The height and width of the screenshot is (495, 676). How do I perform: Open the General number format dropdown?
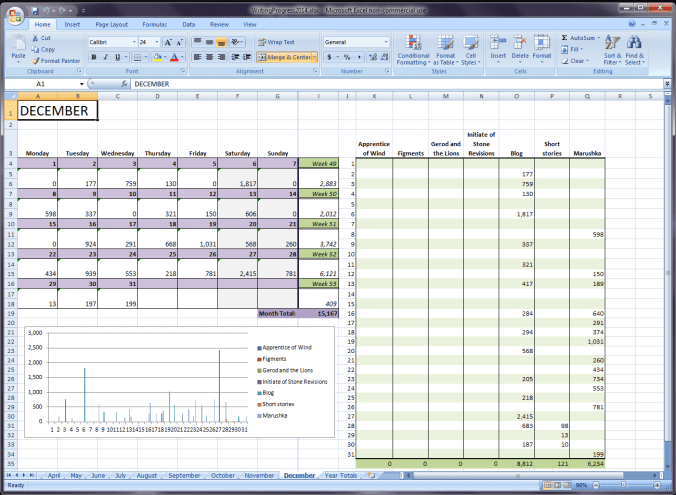pyautogui.click(x=385, y=42)
